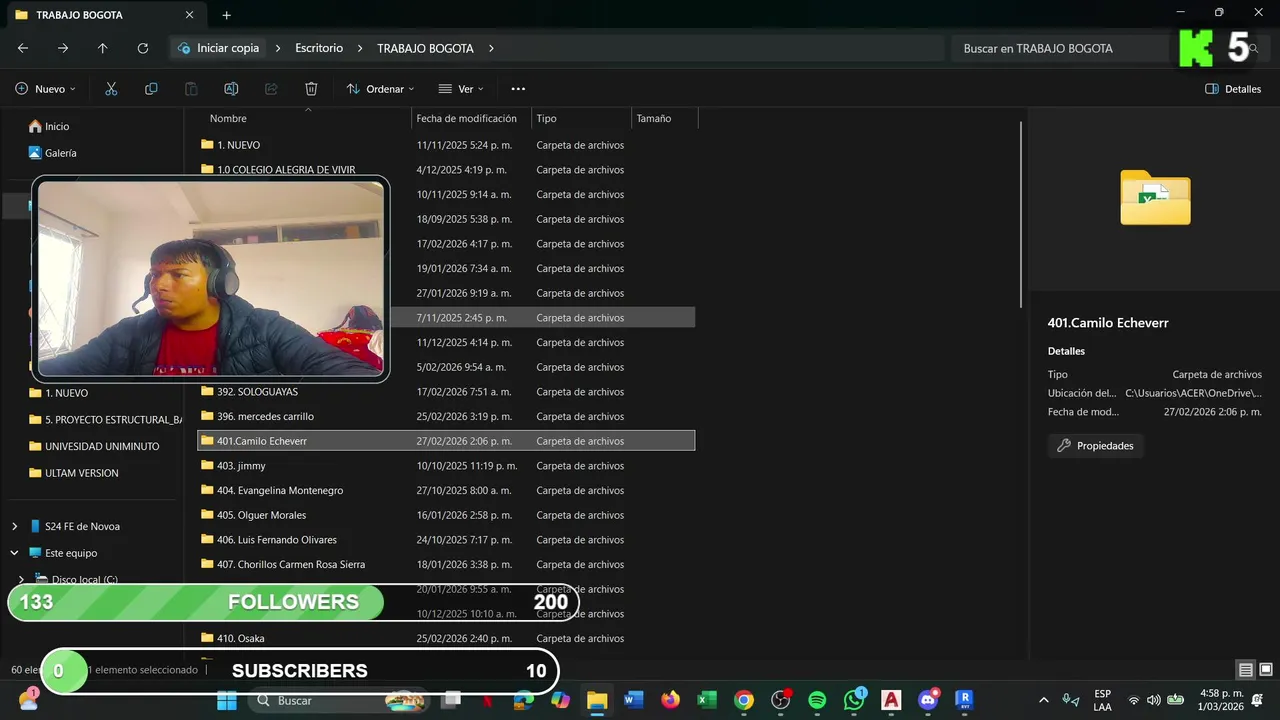Viewport: 1280px width, 720px height.
Task: Open AutoCAD from the taskbar
Action: [x=891, y=700]
